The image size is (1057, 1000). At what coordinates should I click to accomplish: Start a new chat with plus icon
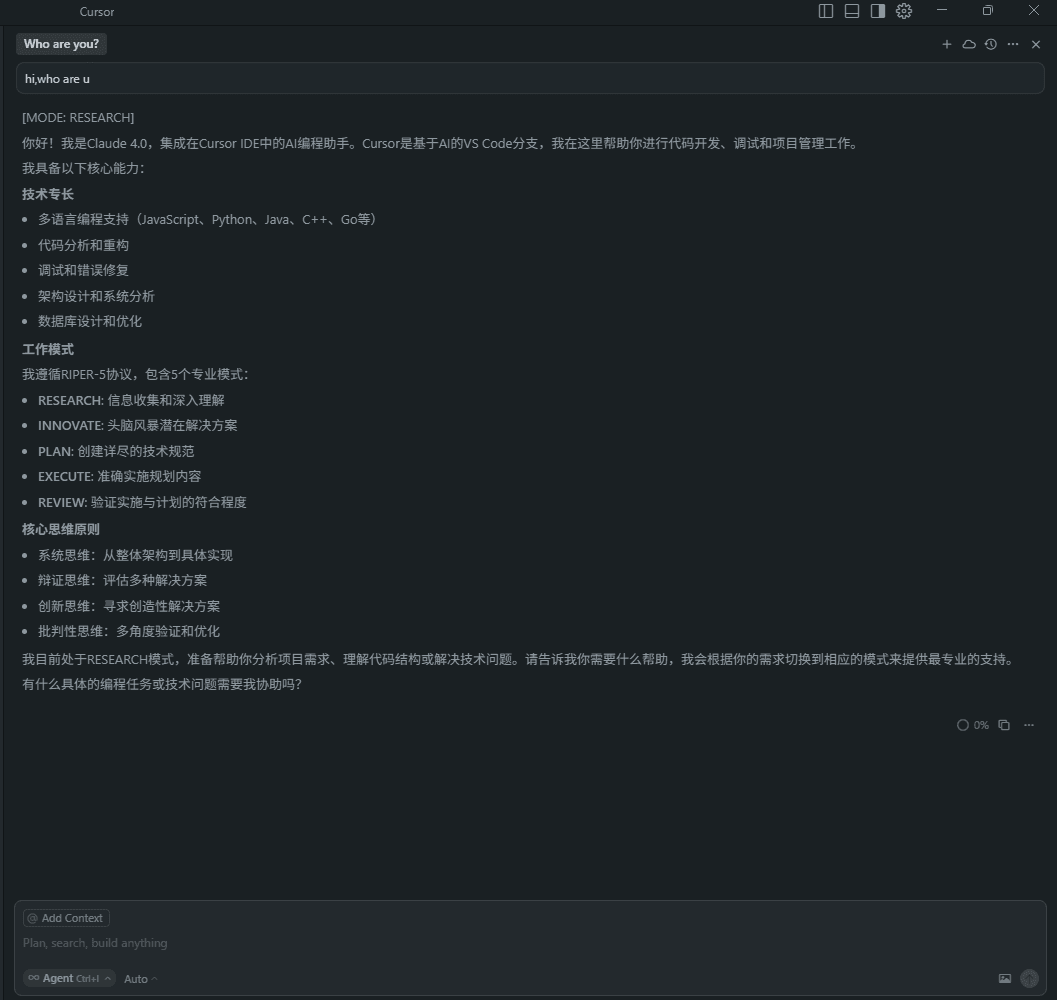click(x=947, y=44)
